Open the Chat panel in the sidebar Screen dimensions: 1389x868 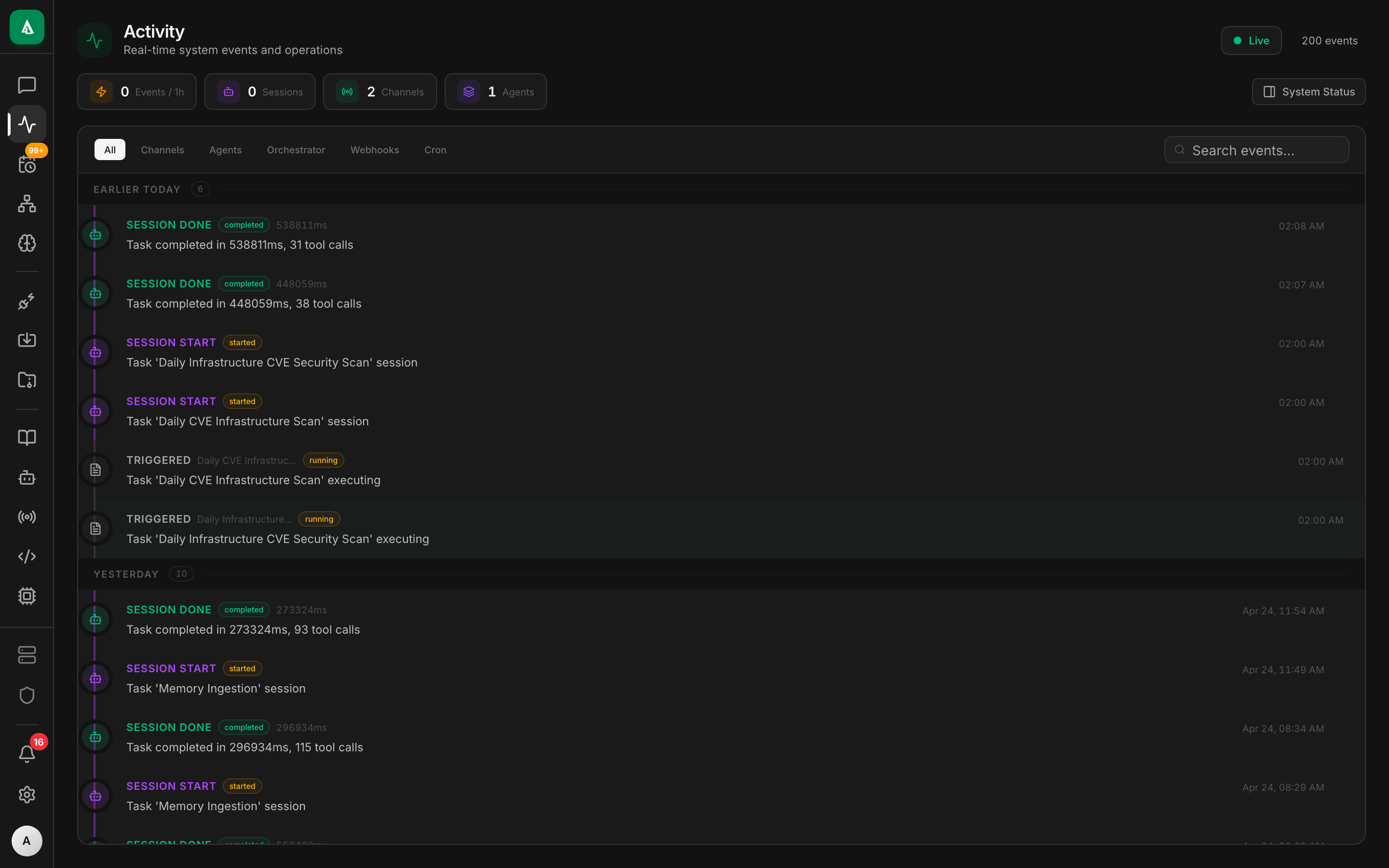pyautogui.click(x=27, y=85)
